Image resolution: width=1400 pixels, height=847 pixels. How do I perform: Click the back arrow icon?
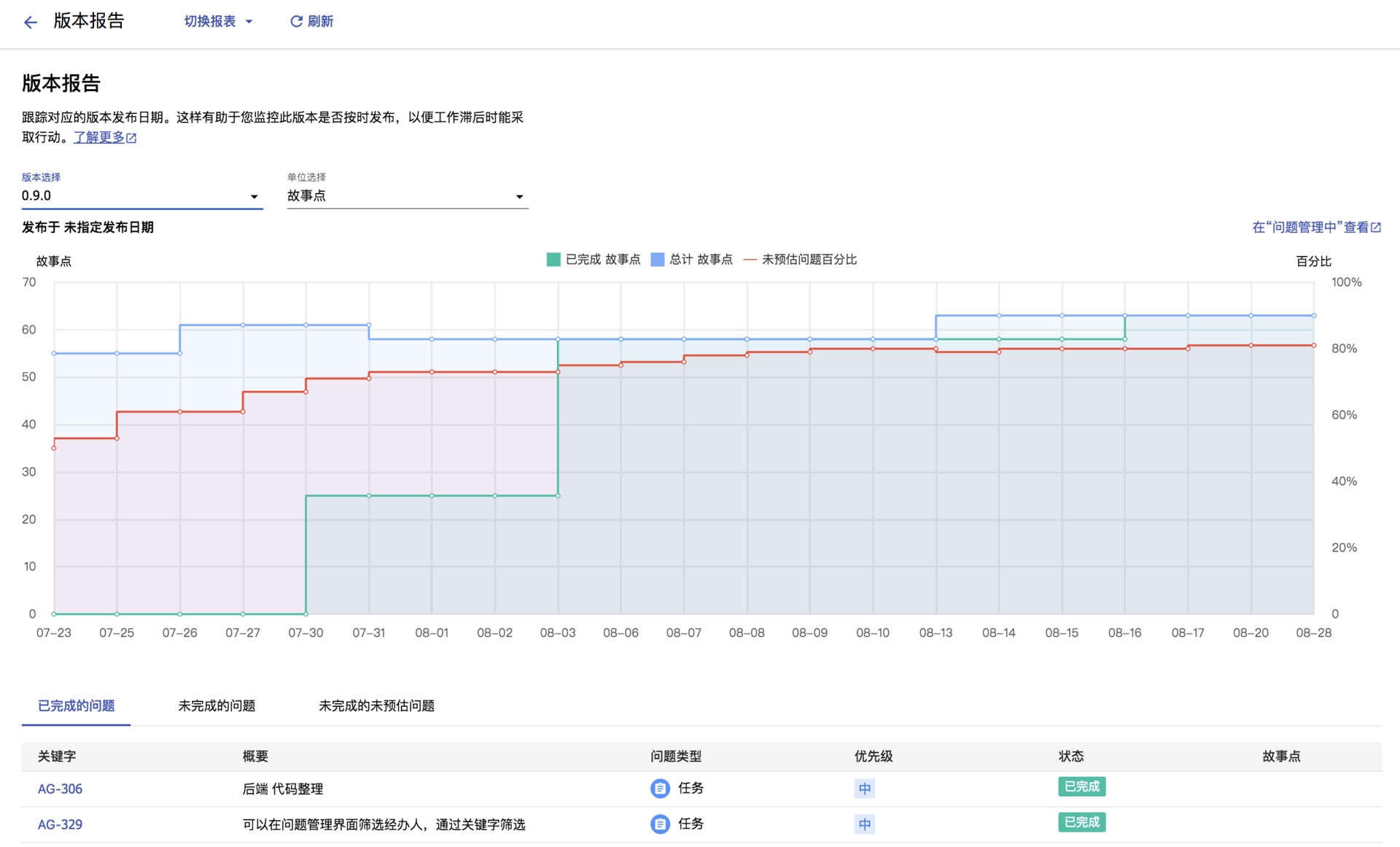tap(30, 22)
